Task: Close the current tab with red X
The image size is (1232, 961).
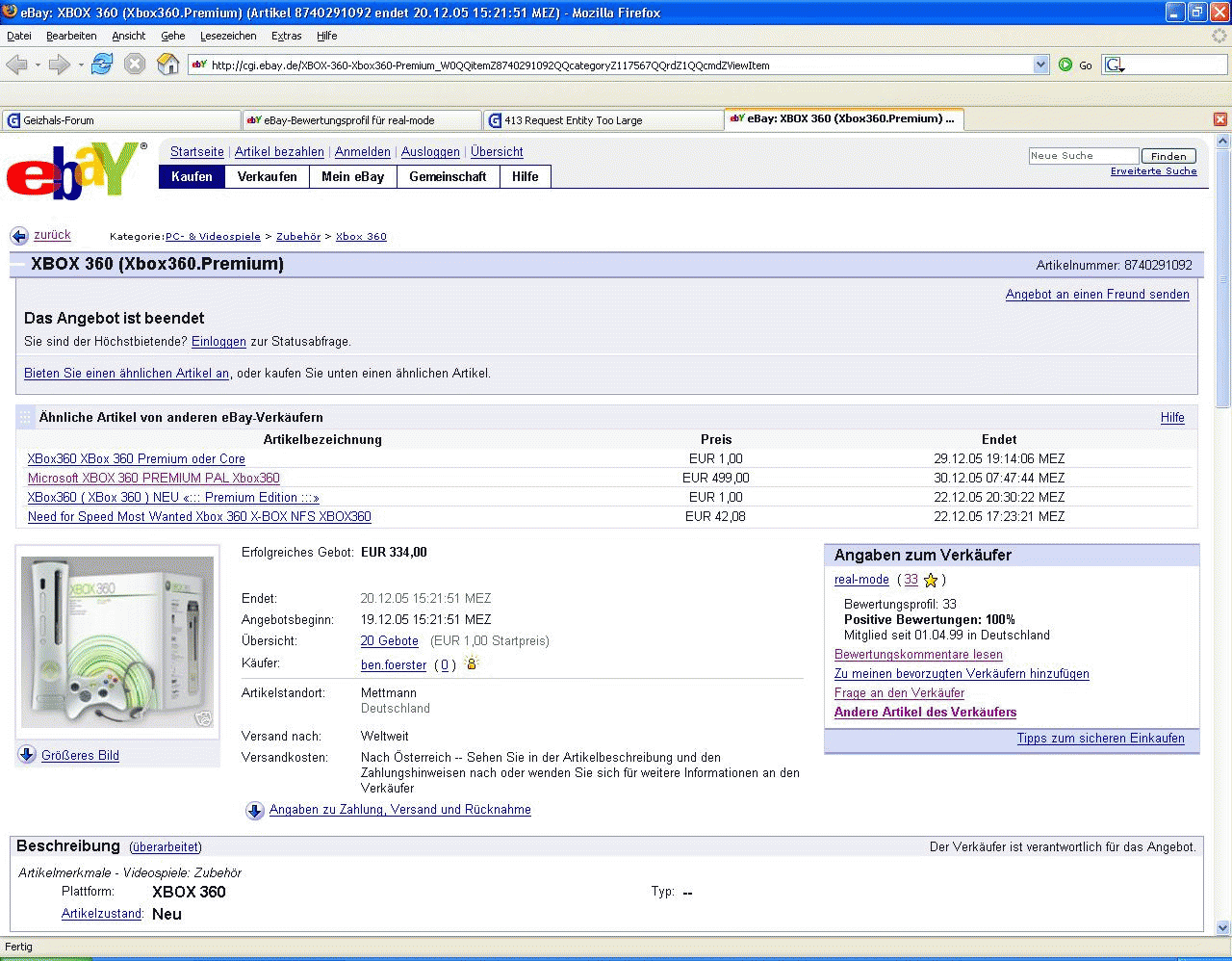Action: (x=1220, y=119)
